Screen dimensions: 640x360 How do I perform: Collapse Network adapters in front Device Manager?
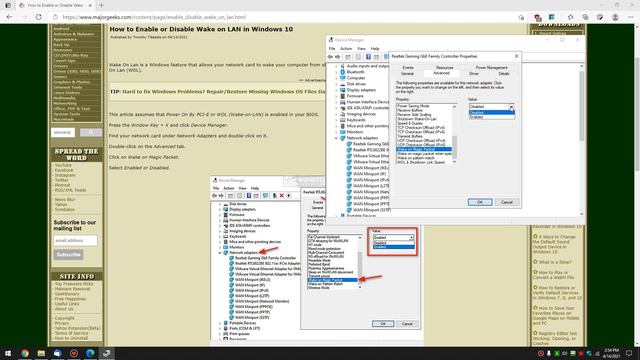click(336, 138)
